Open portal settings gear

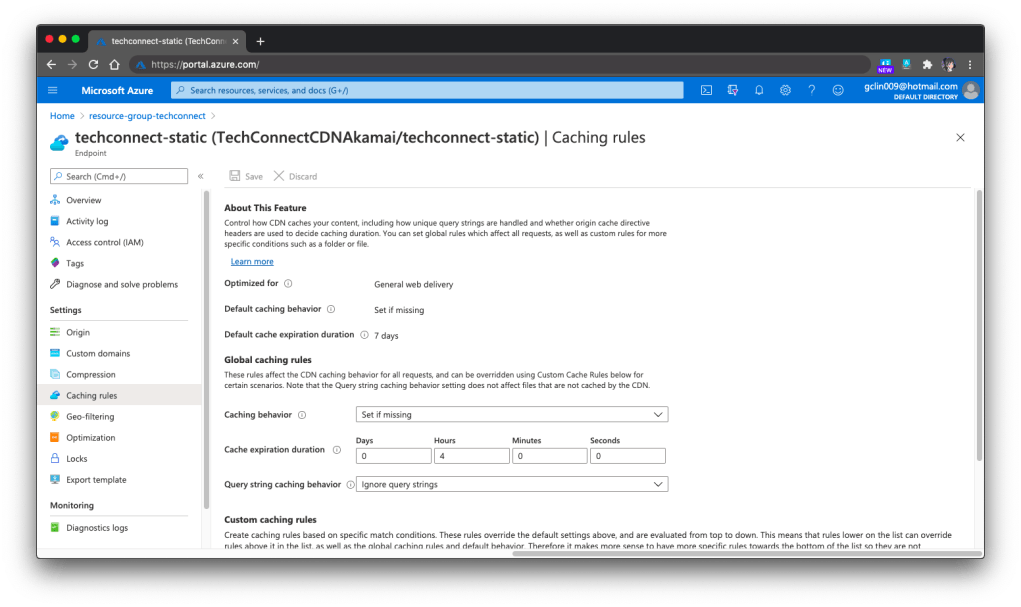coord(785,90)
